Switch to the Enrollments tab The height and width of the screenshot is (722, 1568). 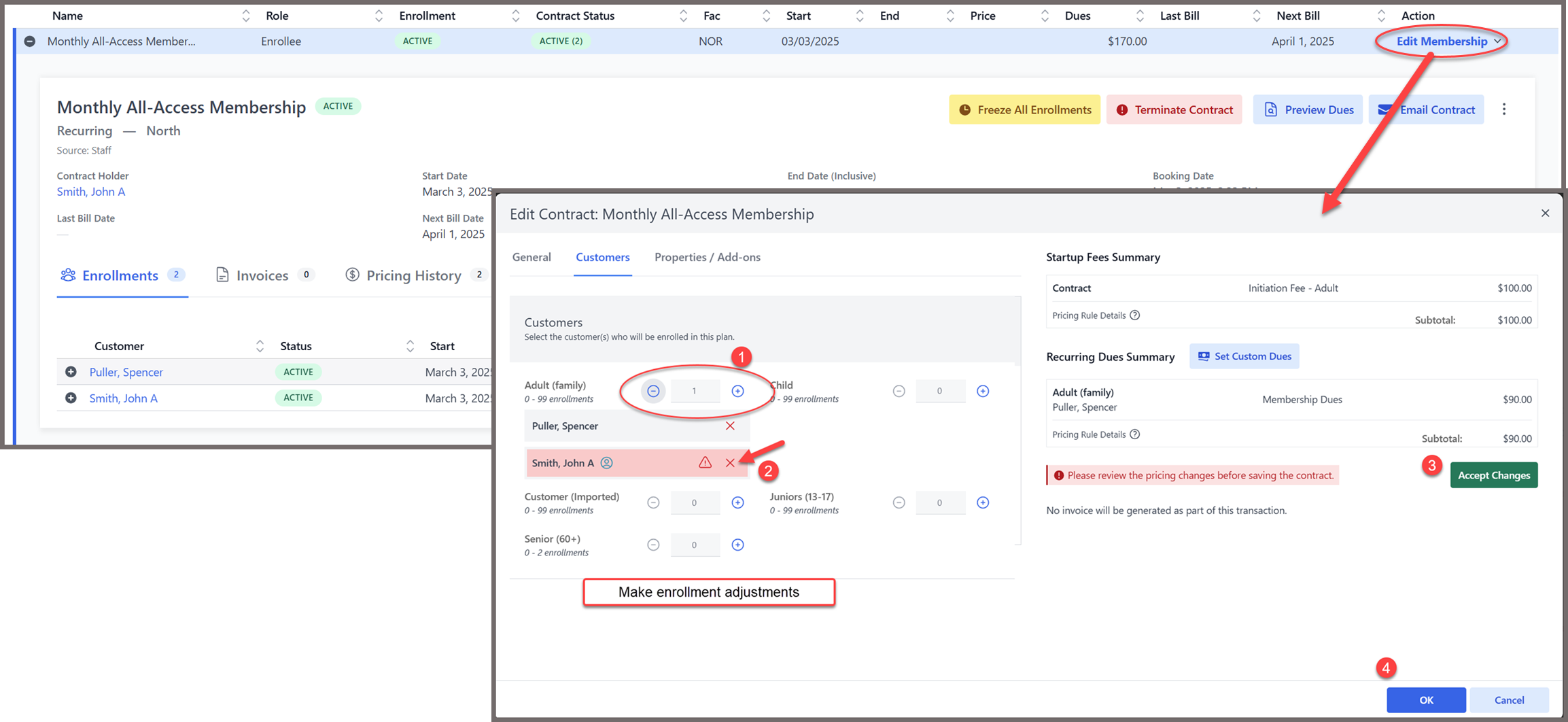tap(122, 275)
